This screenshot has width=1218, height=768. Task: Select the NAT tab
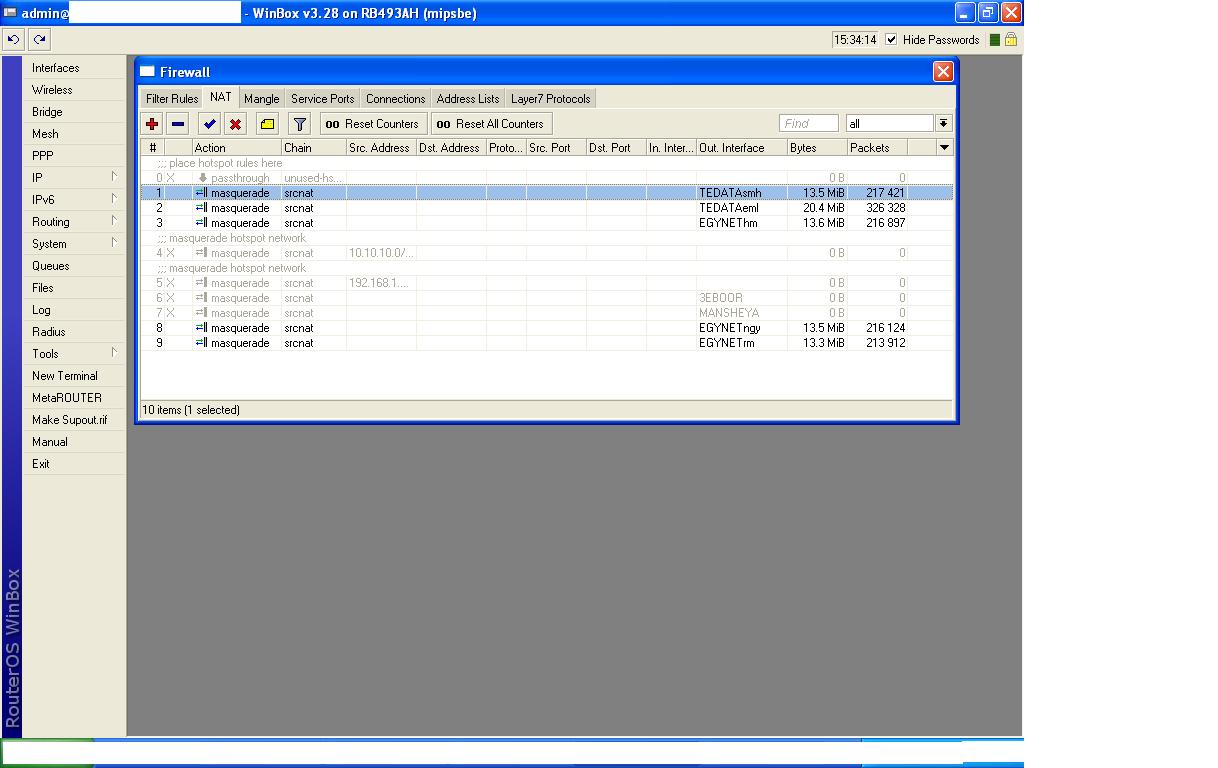coord(221,97)
